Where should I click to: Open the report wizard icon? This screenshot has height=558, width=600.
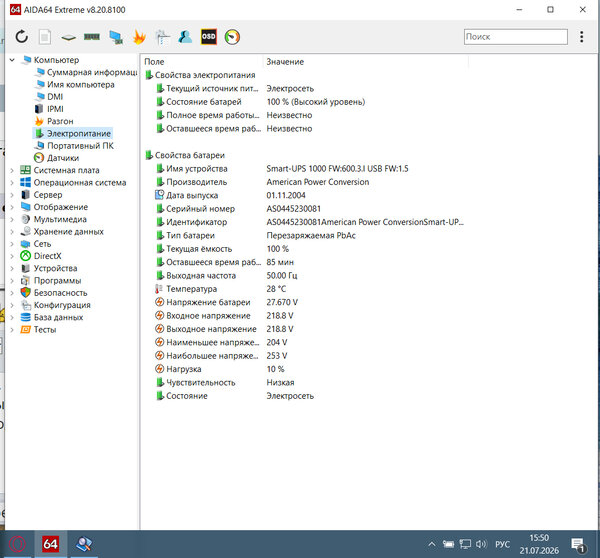(163, 37)
